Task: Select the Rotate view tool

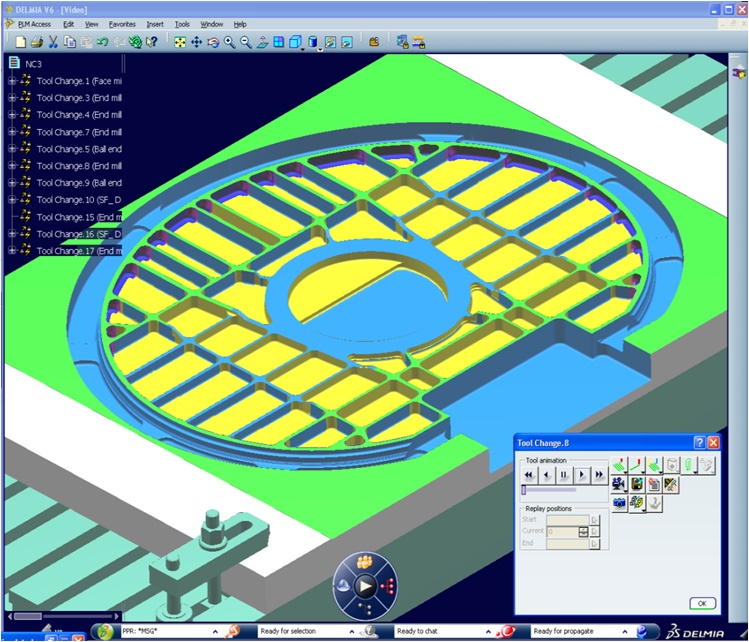Action: pyautogui.click(x=213, y=42)
